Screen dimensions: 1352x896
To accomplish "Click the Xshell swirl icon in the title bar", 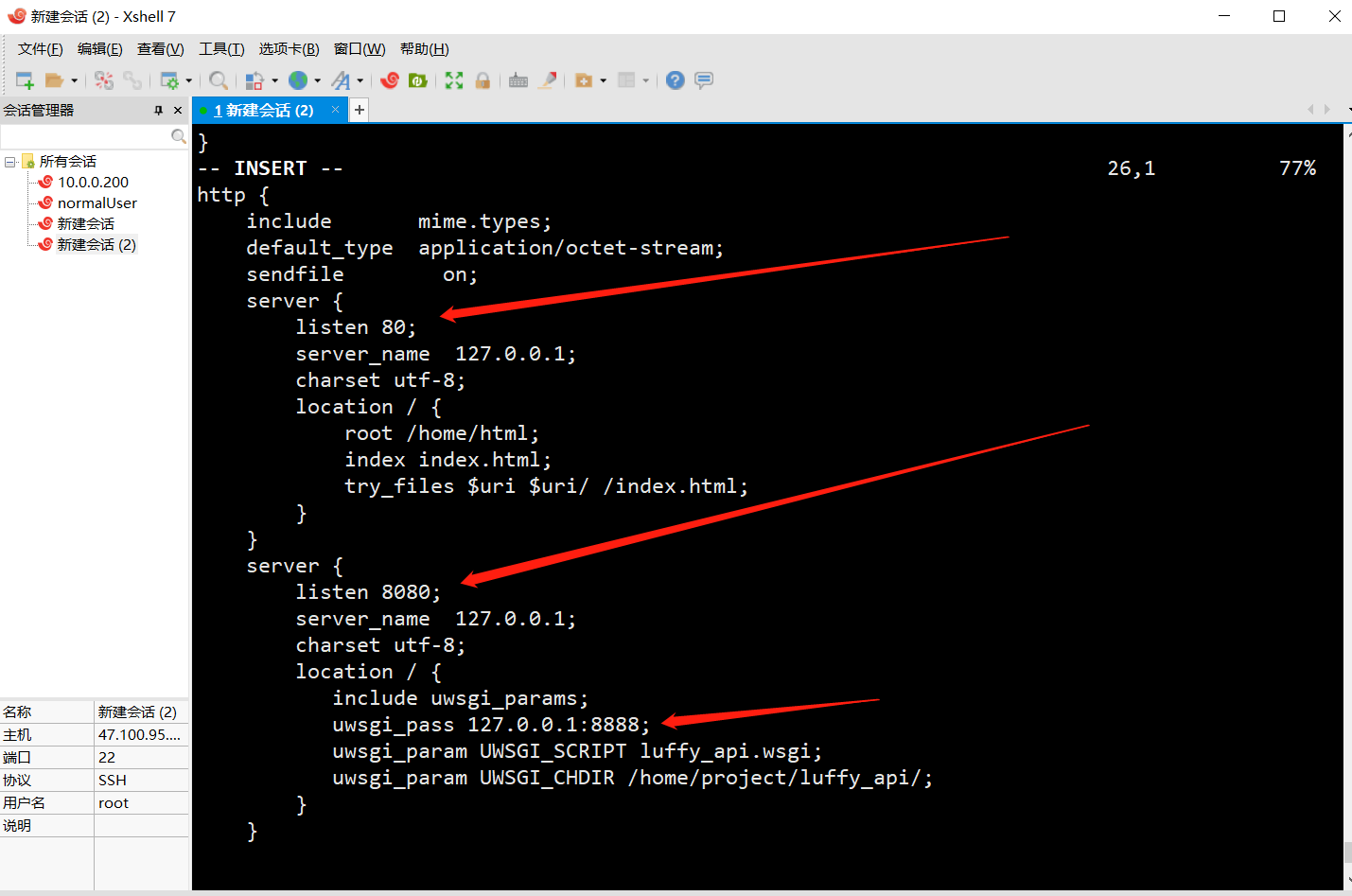I will click(x=16, y=16).
